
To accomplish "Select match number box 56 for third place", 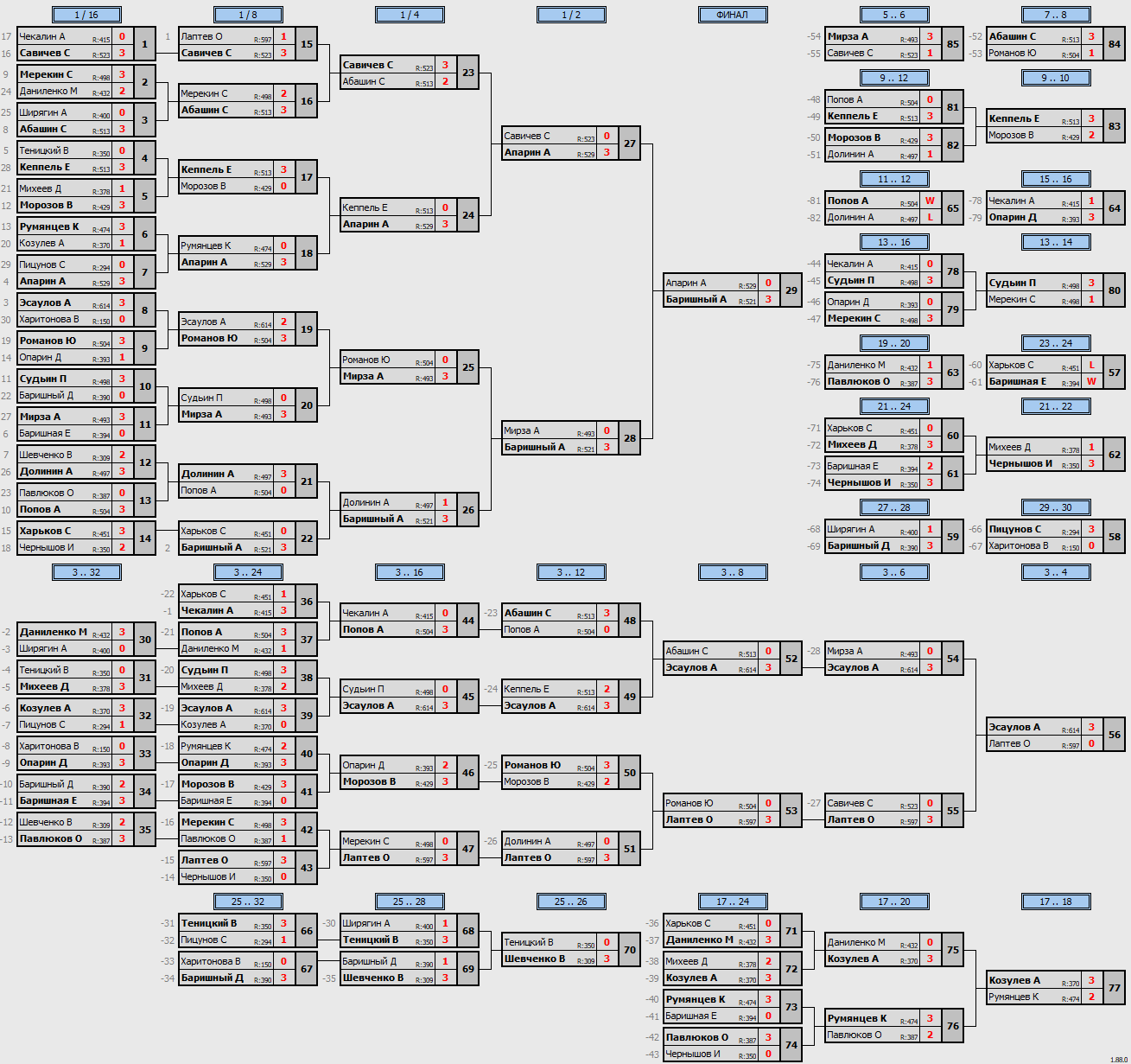I will pos(1115,735).
